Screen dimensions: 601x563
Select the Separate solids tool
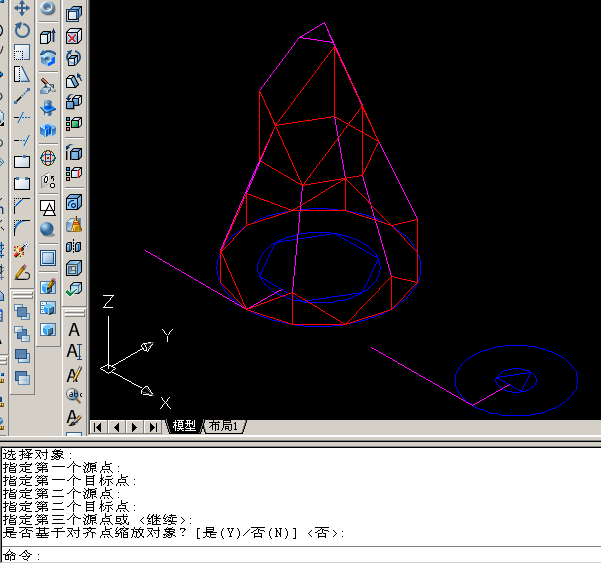74,246
